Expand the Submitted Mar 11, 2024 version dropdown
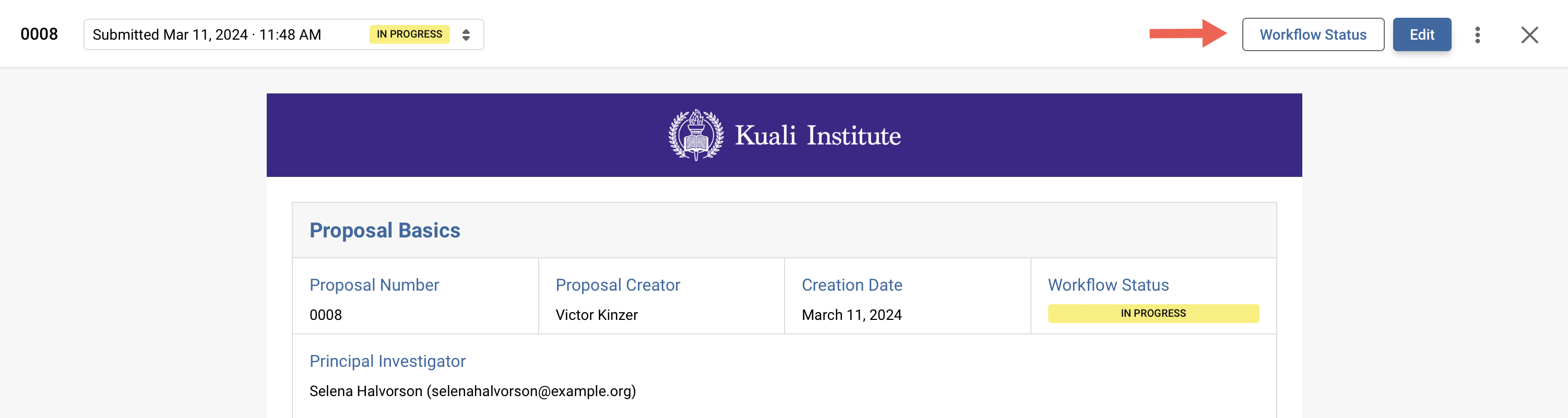 coord(207,34)
